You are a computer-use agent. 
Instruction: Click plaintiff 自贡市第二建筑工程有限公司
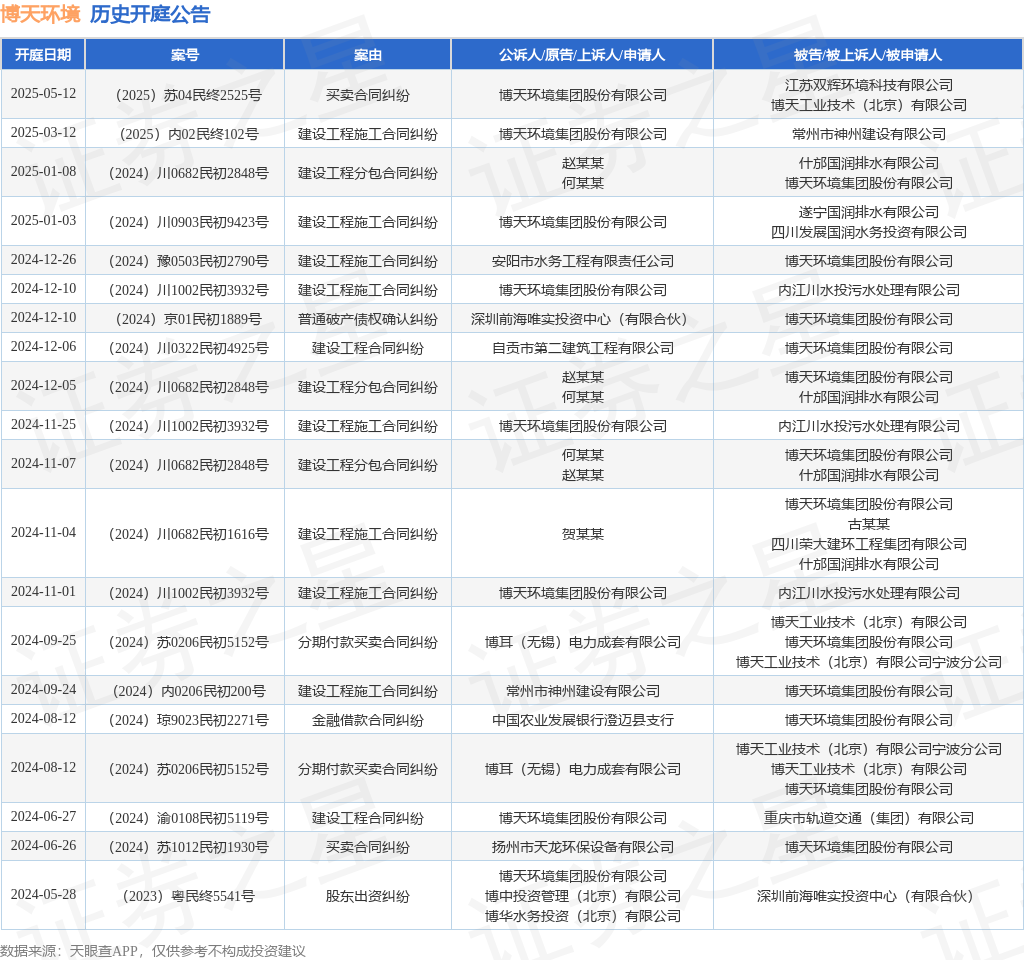[x=583, y=348]
